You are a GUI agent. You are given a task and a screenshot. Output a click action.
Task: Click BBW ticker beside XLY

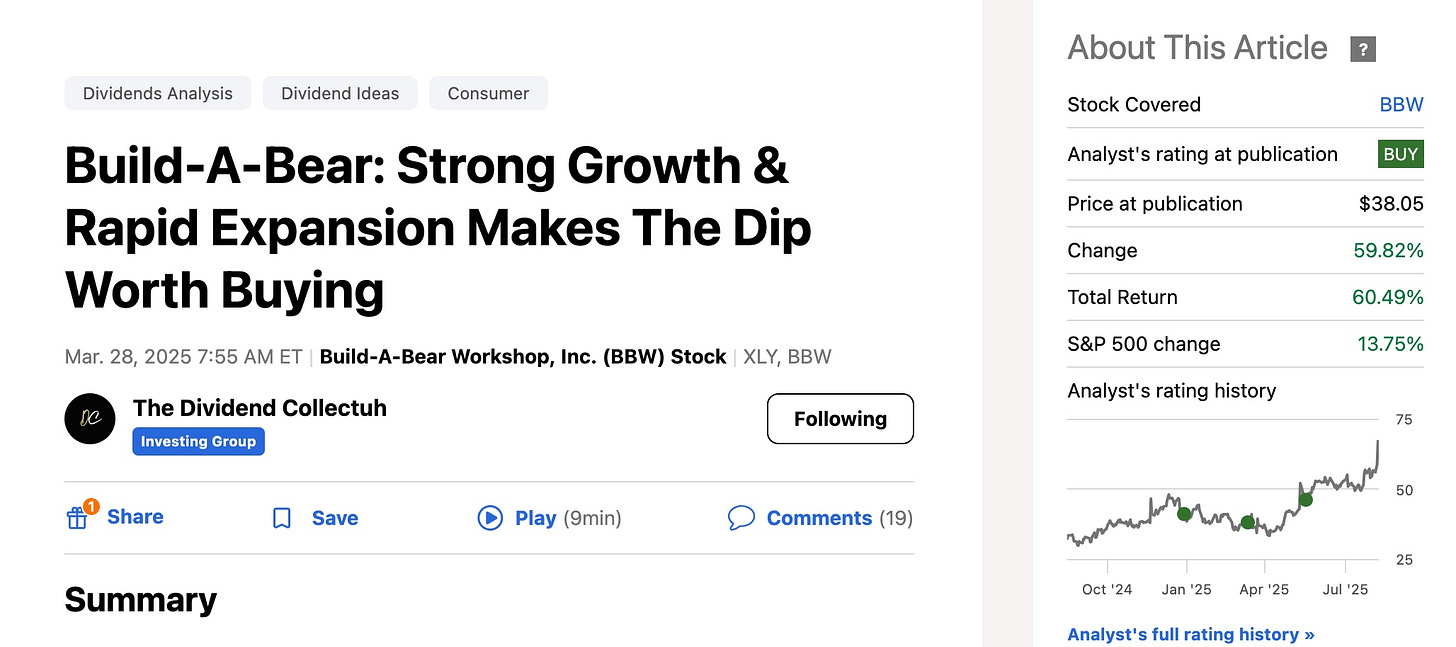(810, 357)
